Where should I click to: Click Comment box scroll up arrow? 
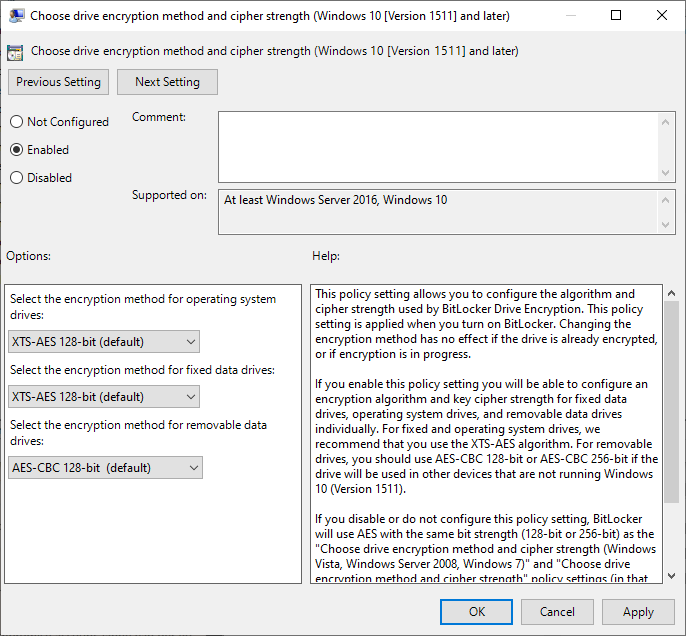[x=665, y=122]
